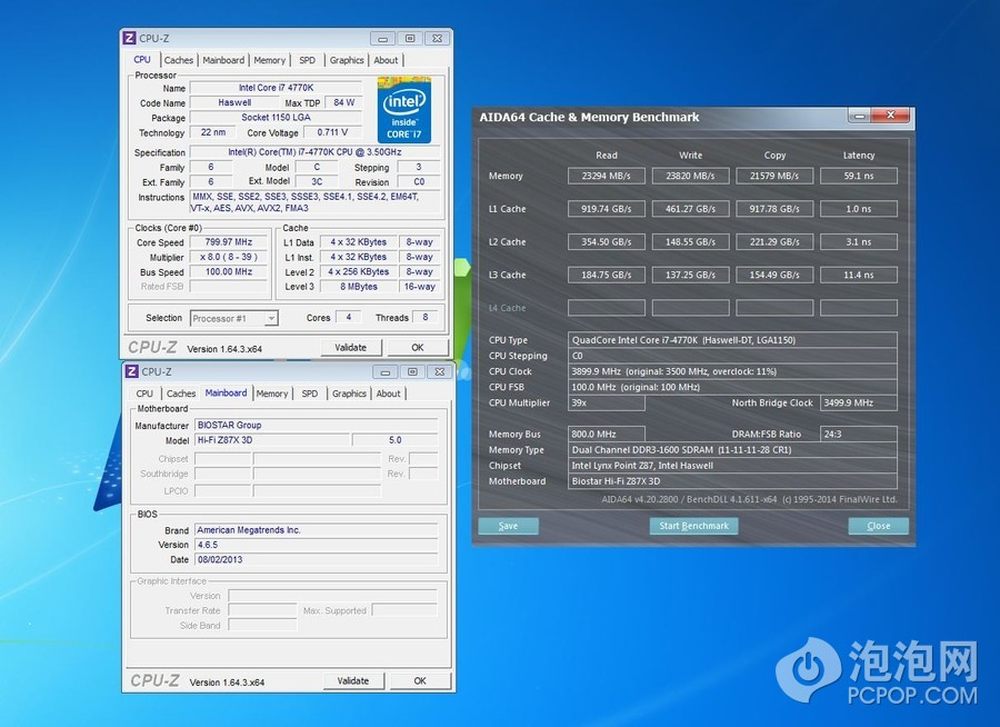This screenshot has width=1000, height=727.
Task: Open Memory tab in the CPU-Z mainboard window
Action: click(x=272, y=393)
